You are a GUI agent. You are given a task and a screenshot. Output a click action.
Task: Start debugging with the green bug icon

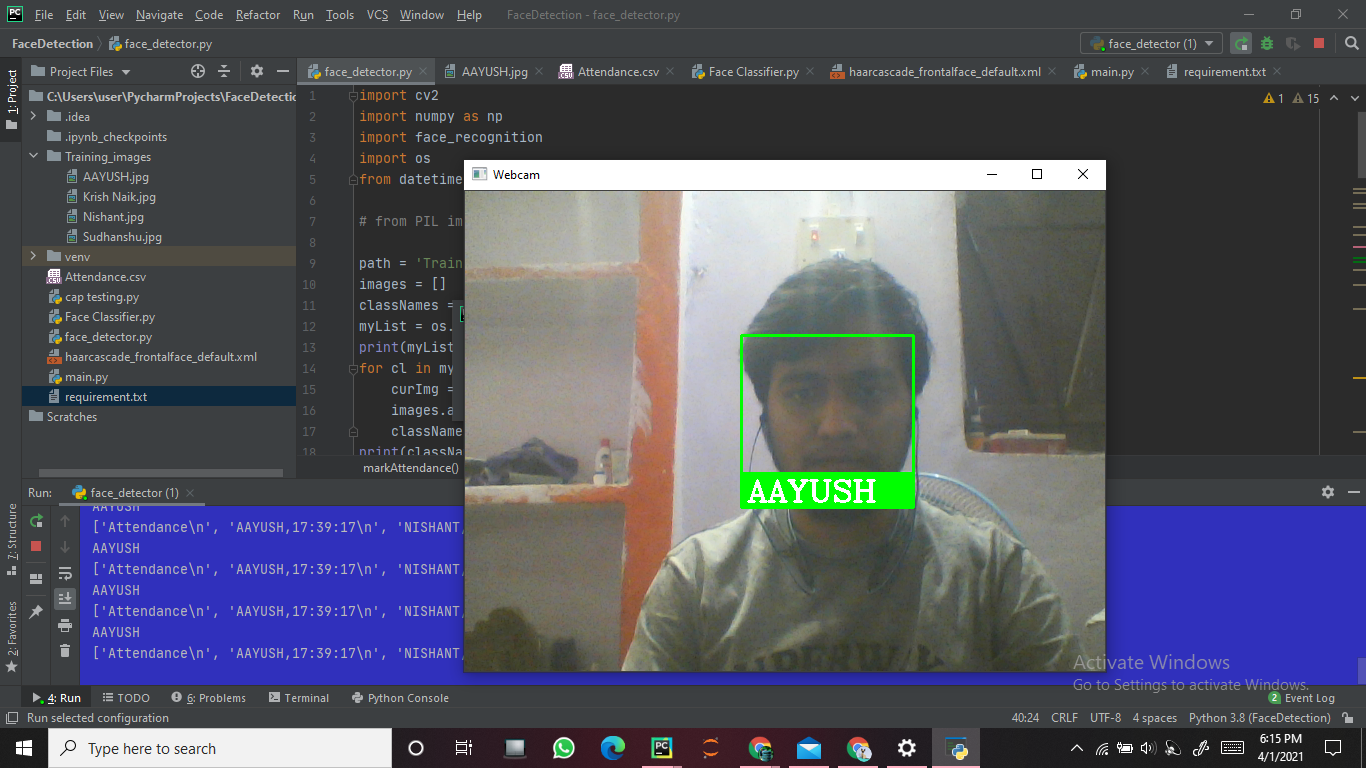click(1267, 42)
